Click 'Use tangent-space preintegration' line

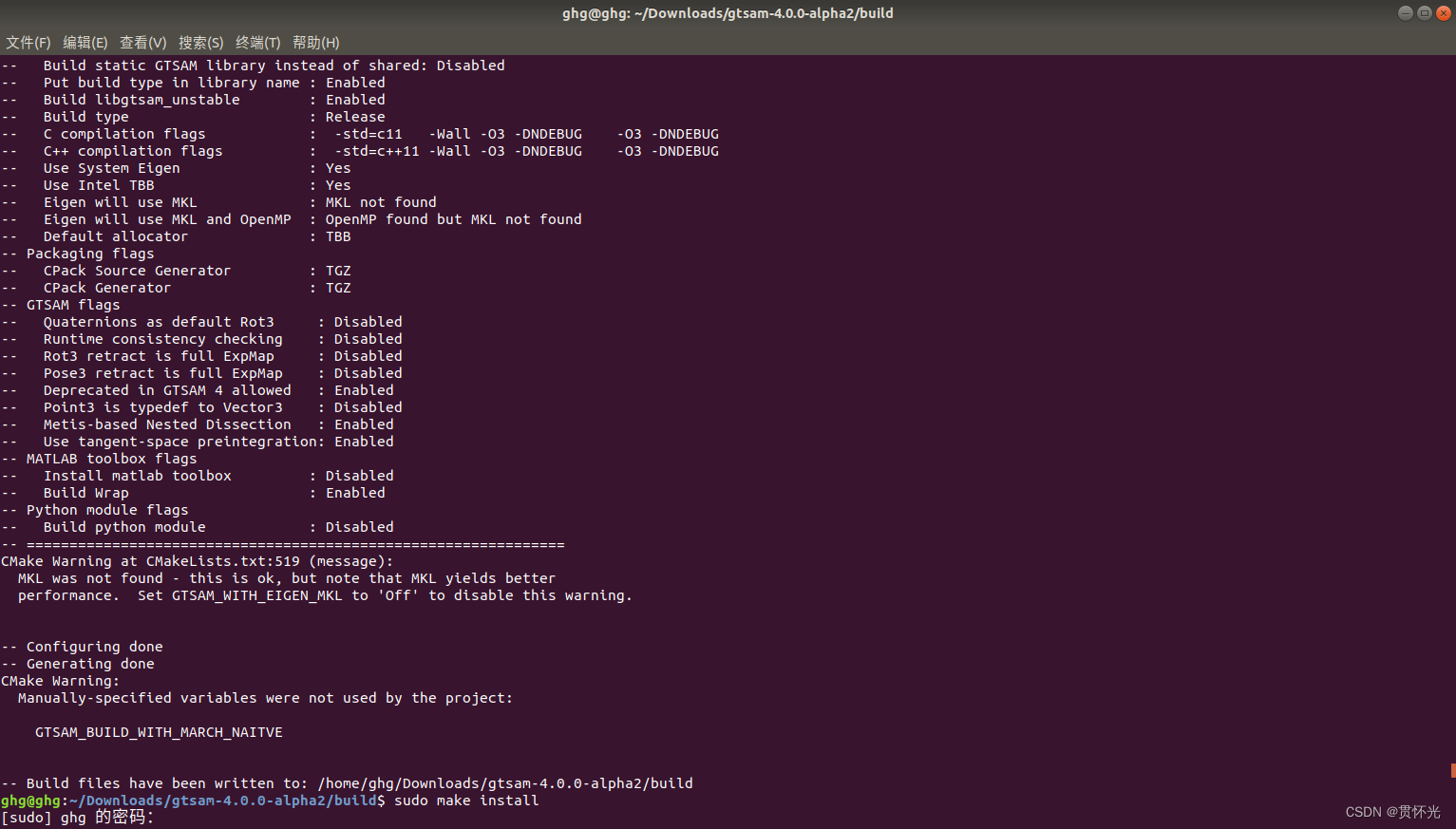[x=198, y=442]
